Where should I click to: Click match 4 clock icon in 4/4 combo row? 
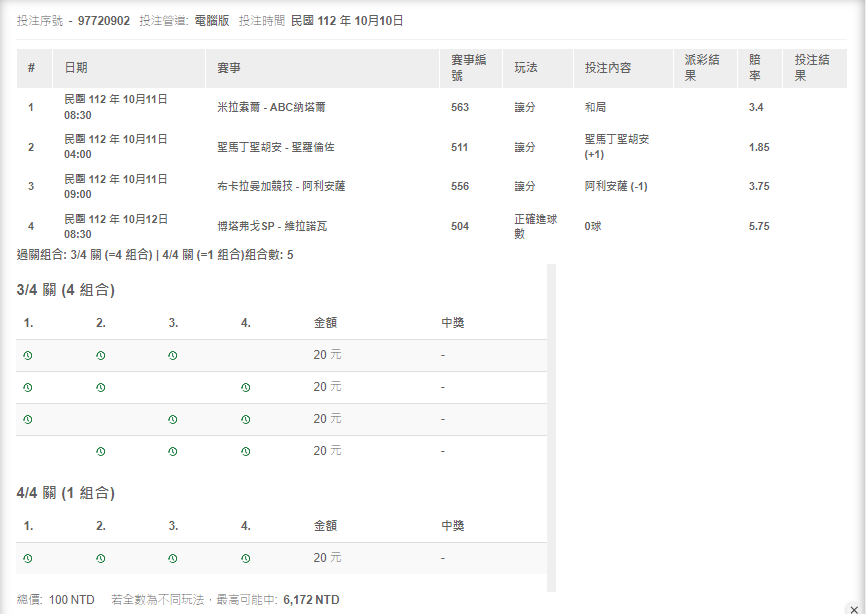246,559
